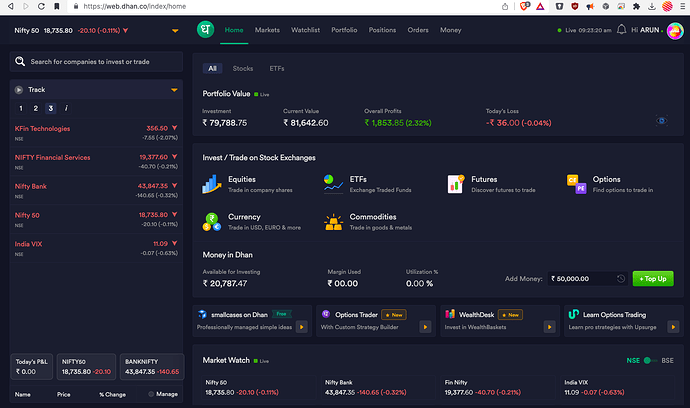Expand the Track panel dropdown arrow
690x408 pixels.
coord(174,90)
